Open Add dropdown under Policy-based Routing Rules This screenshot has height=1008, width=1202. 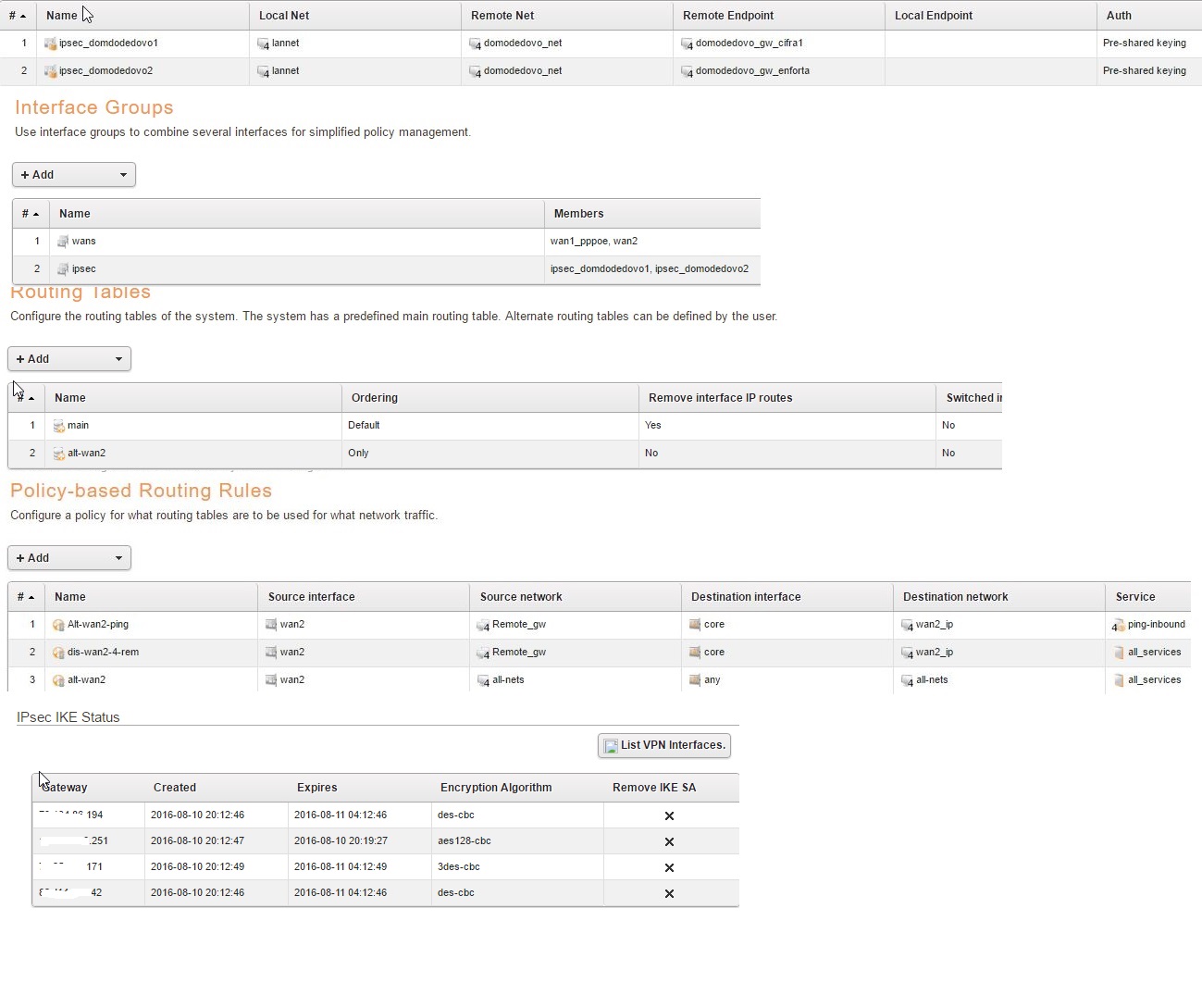point(69,558)
